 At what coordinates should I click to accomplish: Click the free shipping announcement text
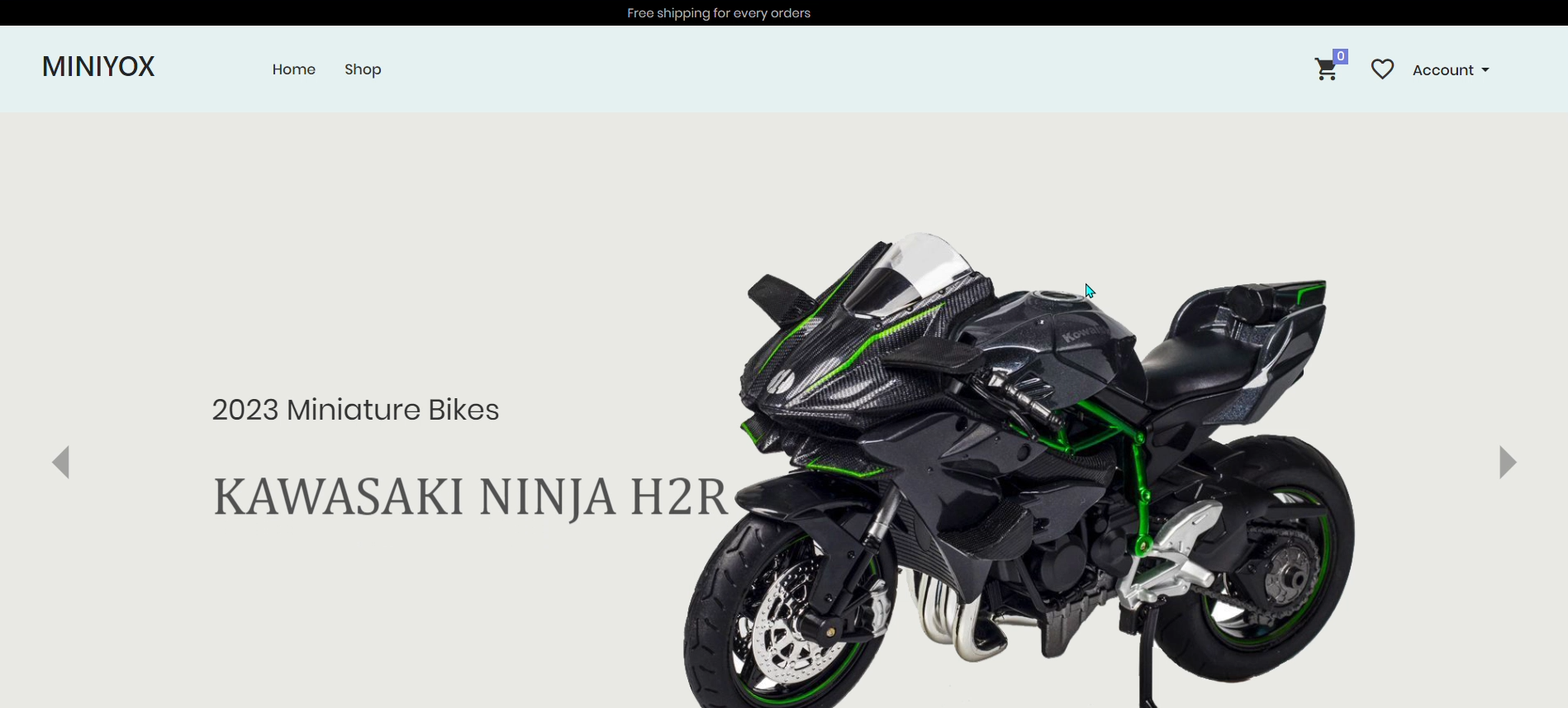(718, 12)
